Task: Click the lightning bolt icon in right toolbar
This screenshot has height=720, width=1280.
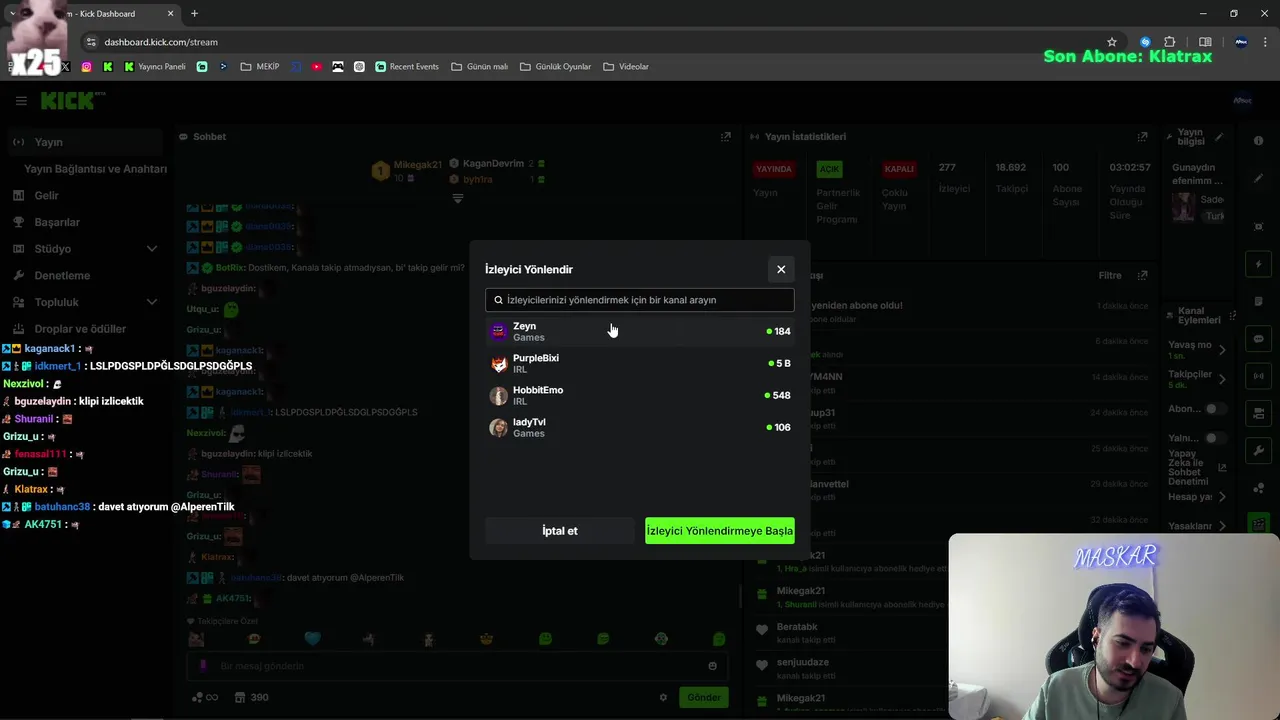Action: click(1258, 265)
